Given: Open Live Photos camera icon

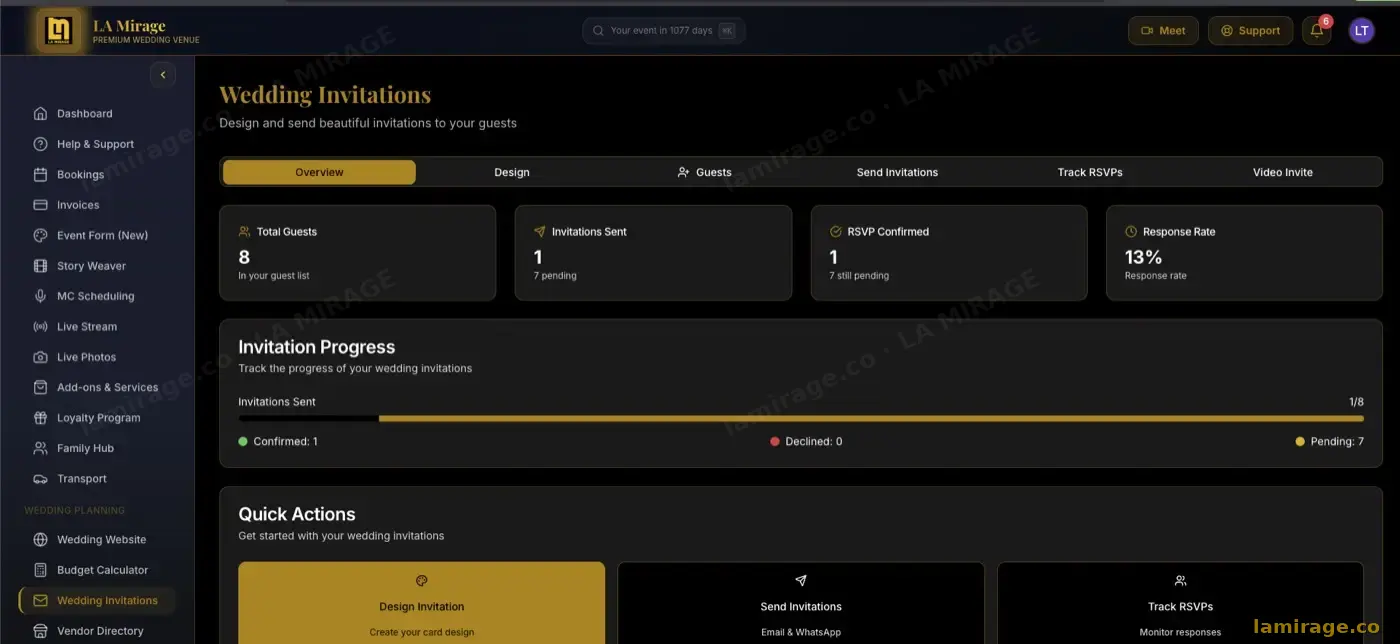Looking at the screenshot, I should 40,357.
